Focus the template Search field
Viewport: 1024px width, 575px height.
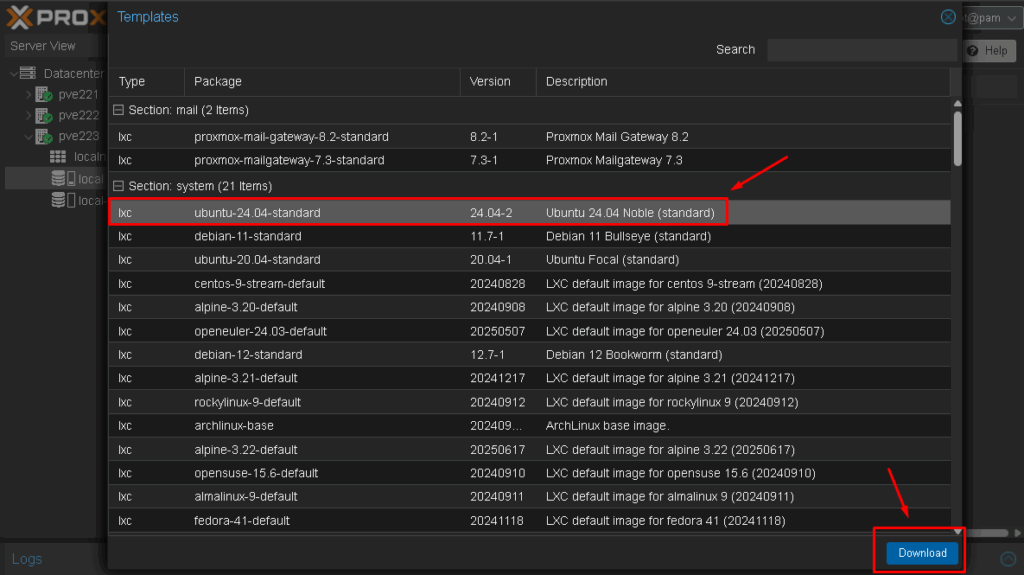[x=861, y=50]
